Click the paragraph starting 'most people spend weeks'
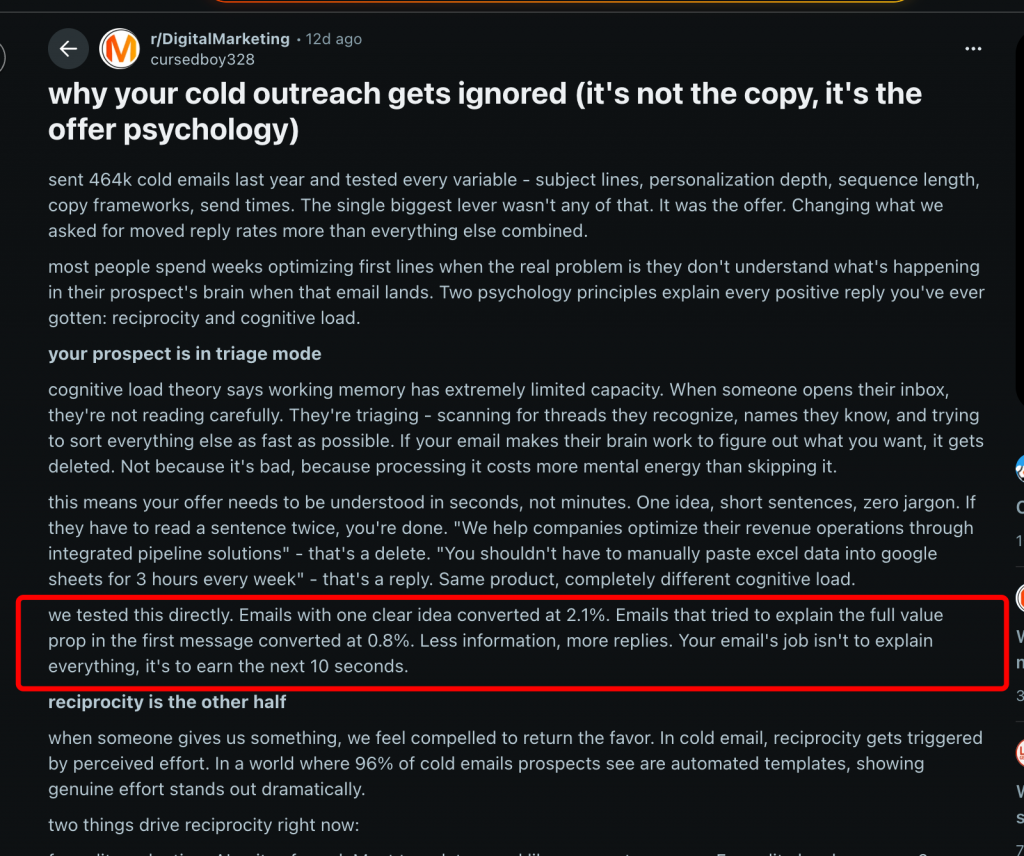This screenshot has width=1024, height=856. coord(516,292)
